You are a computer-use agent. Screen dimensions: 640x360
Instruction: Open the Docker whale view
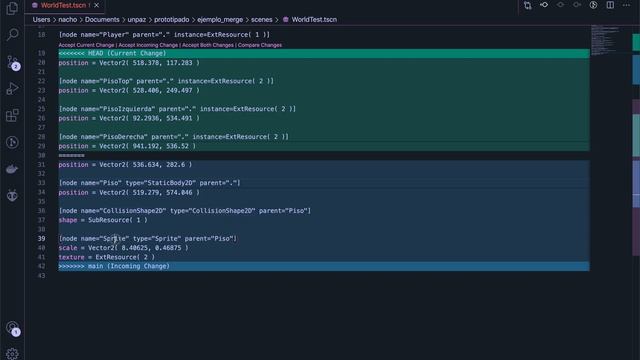click(12, 169)
